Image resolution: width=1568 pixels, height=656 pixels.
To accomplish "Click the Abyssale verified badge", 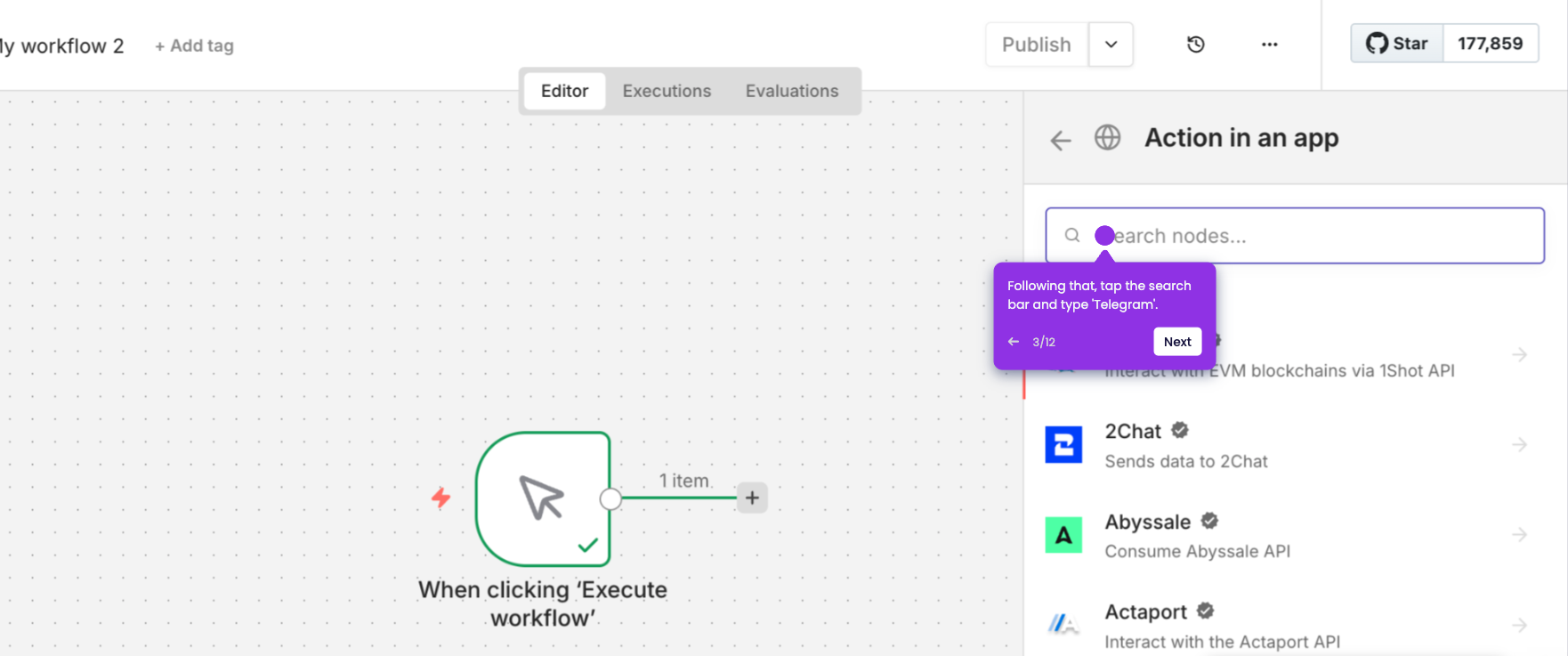I will coord(1209,521).
